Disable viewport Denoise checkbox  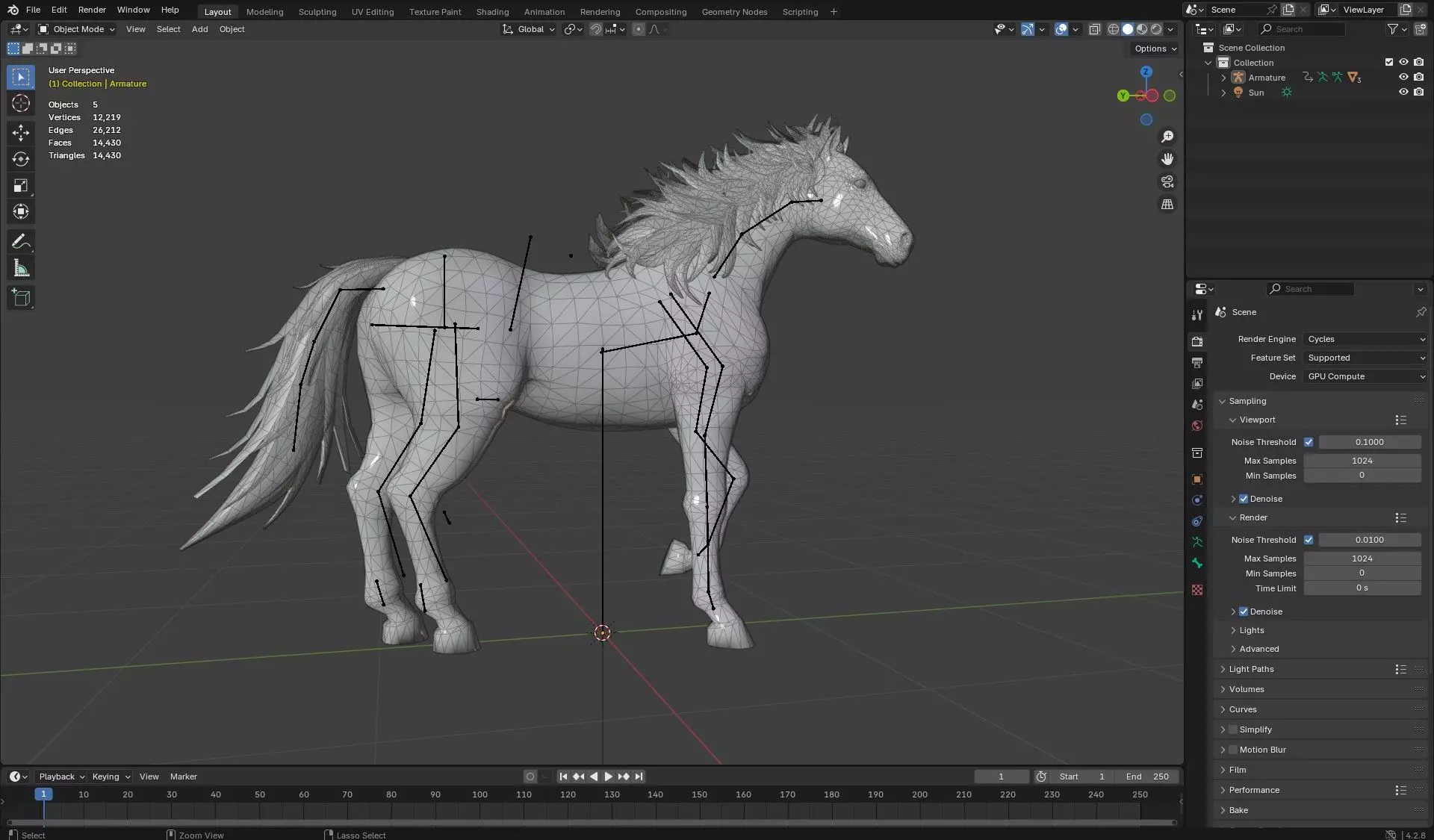[1244, 499]
